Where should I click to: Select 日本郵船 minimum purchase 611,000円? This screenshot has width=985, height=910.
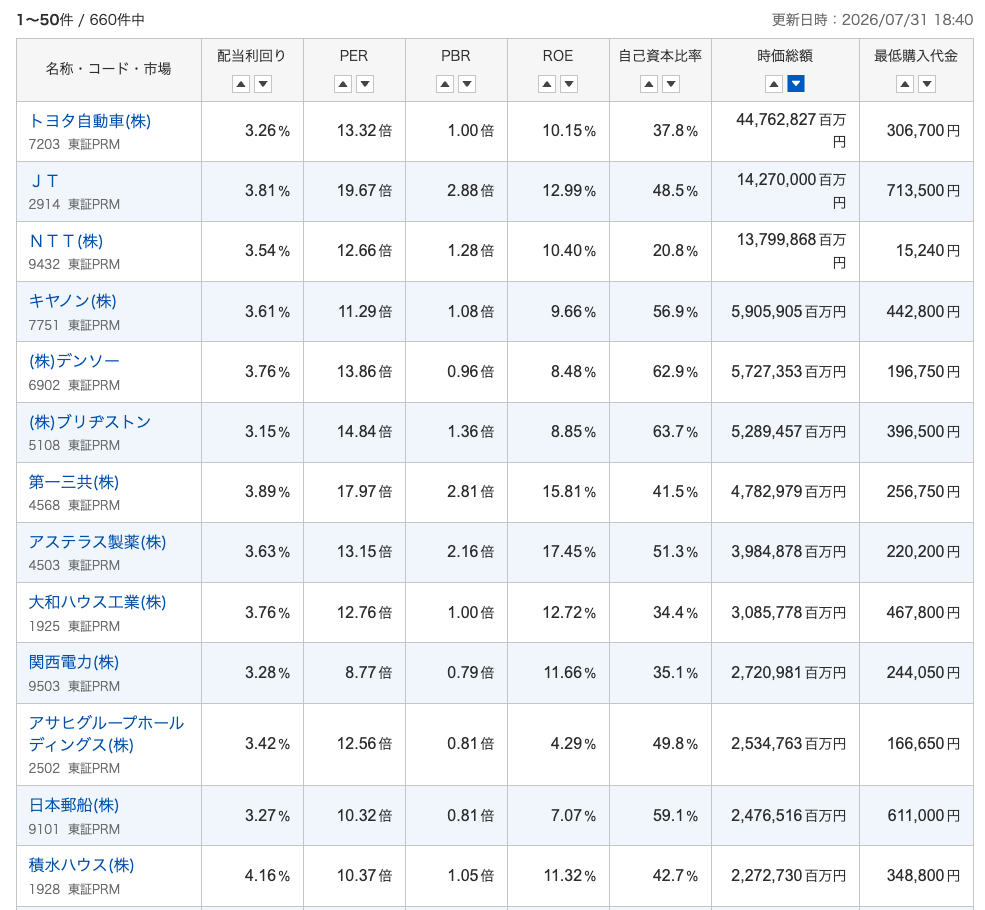923,816
